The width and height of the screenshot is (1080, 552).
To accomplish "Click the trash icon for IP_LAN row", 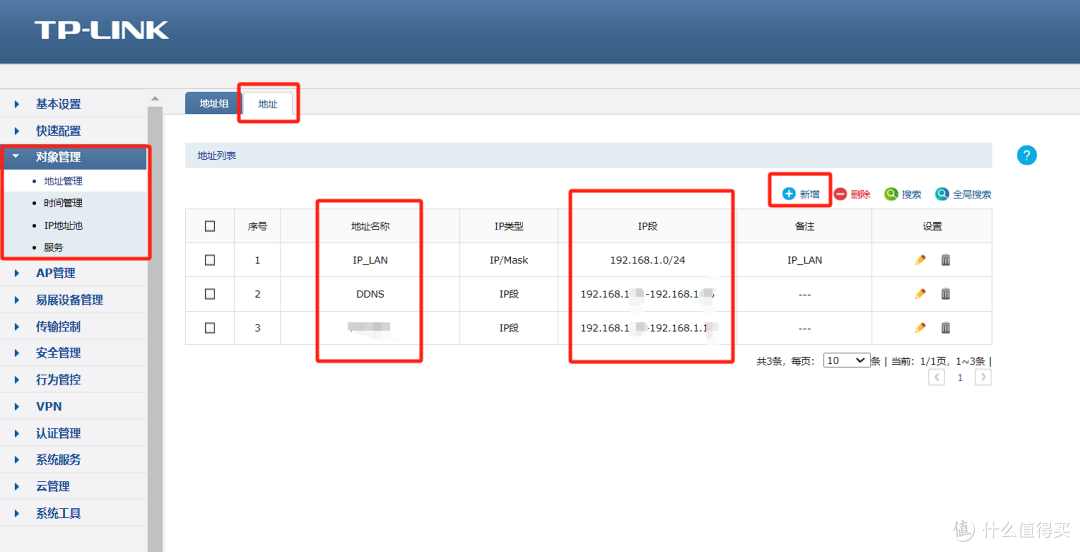I will 946,260.
